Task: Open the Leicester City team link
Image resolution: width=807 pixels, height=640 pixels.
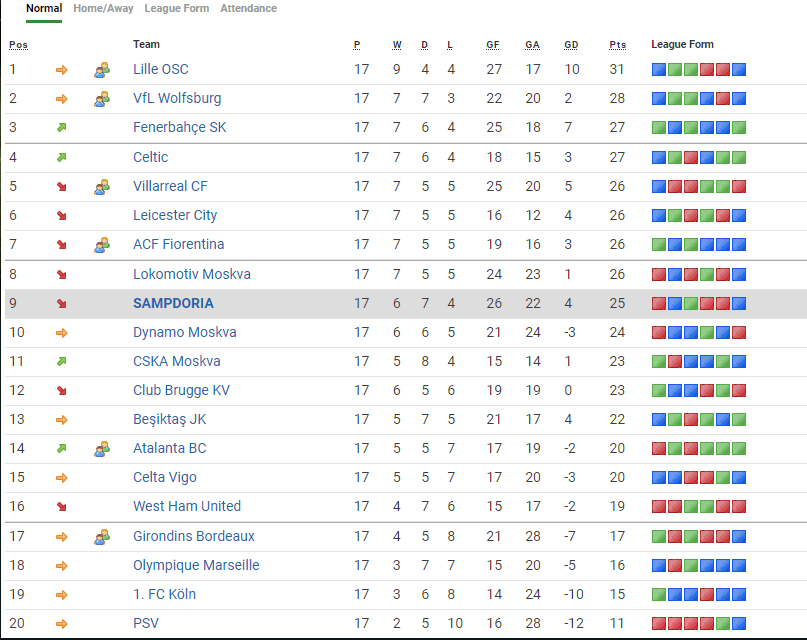Action: coord(175,215)
